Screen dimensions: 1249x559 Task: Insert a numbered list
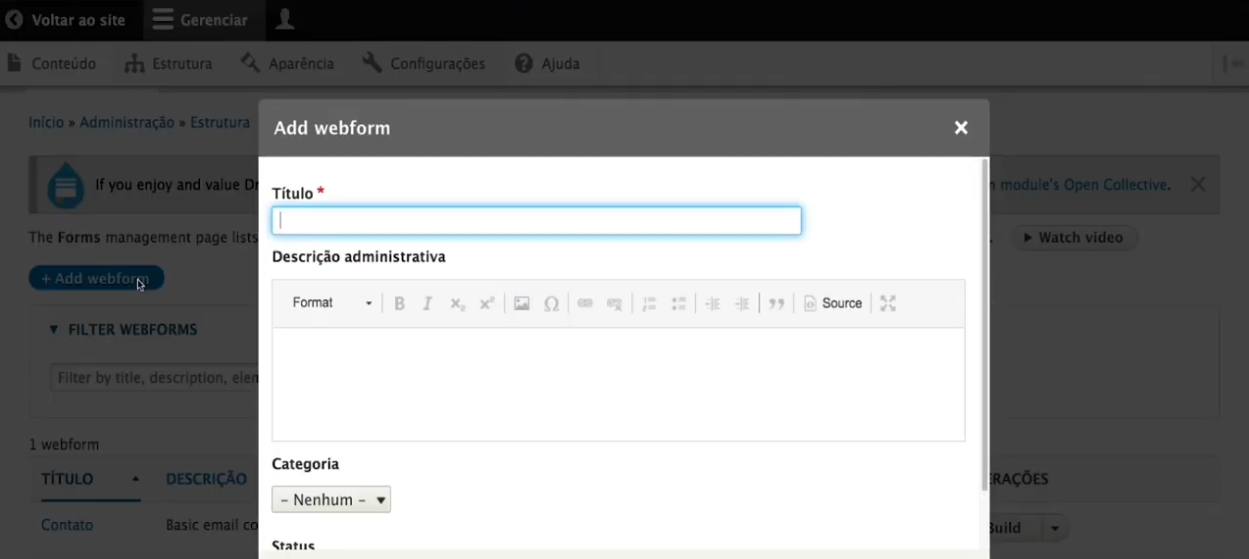(649, 303)
